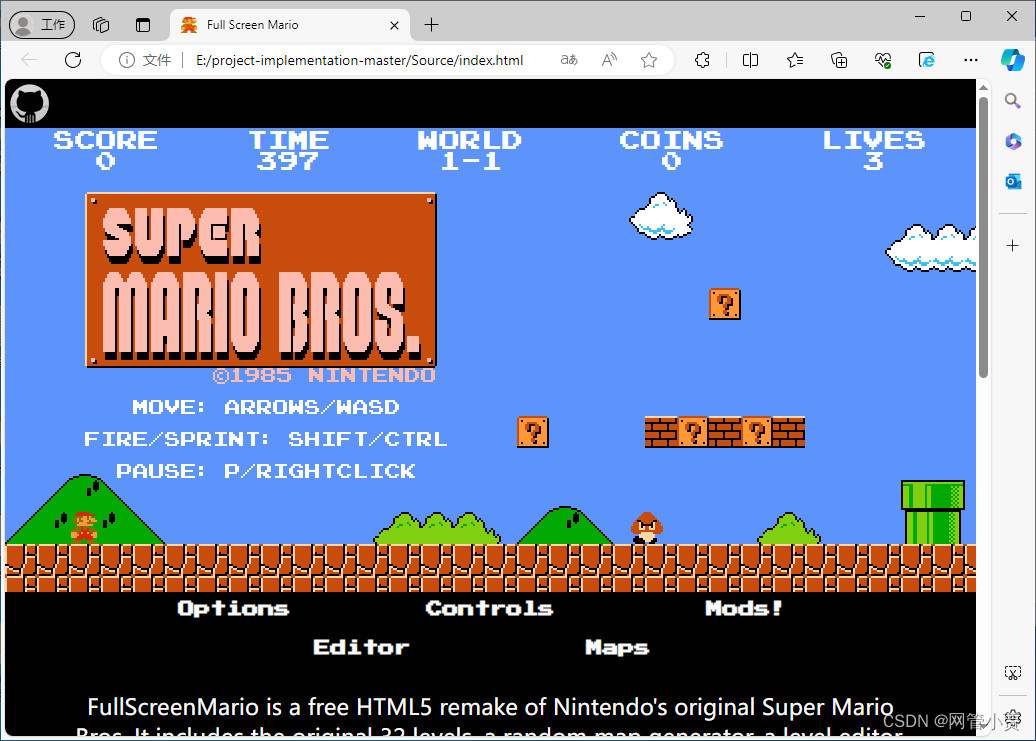Click the WORLD 1-1 label
The image size is (1036, 741).
click(470, 150)
